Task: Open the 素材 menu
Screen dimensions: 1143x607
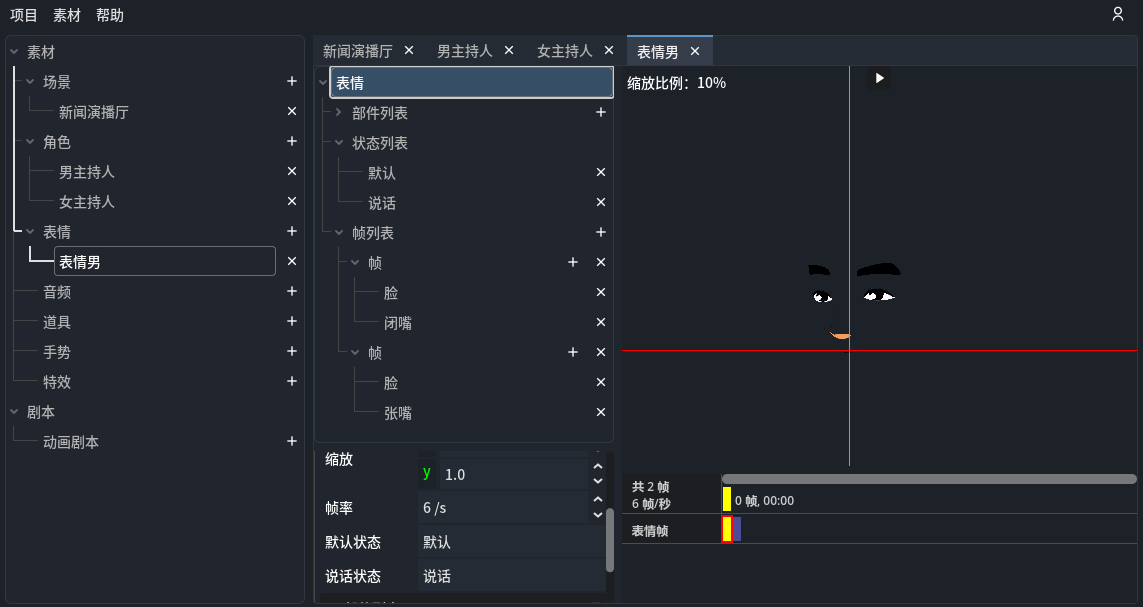Action: coord(67,15)
